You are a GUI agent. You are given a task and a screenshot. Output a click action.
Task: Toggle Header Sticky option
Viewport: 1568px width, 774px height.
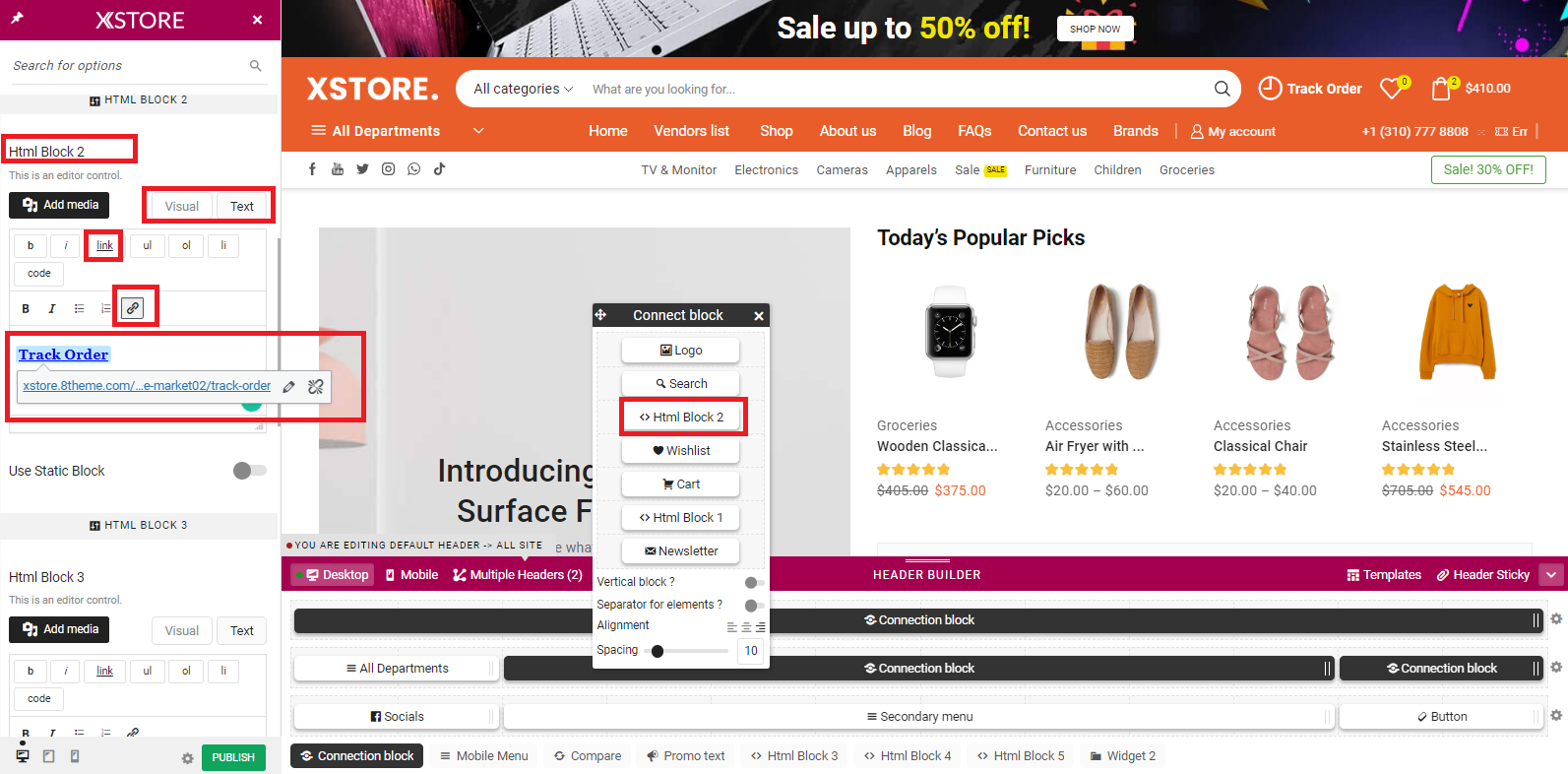[1483, 575]
